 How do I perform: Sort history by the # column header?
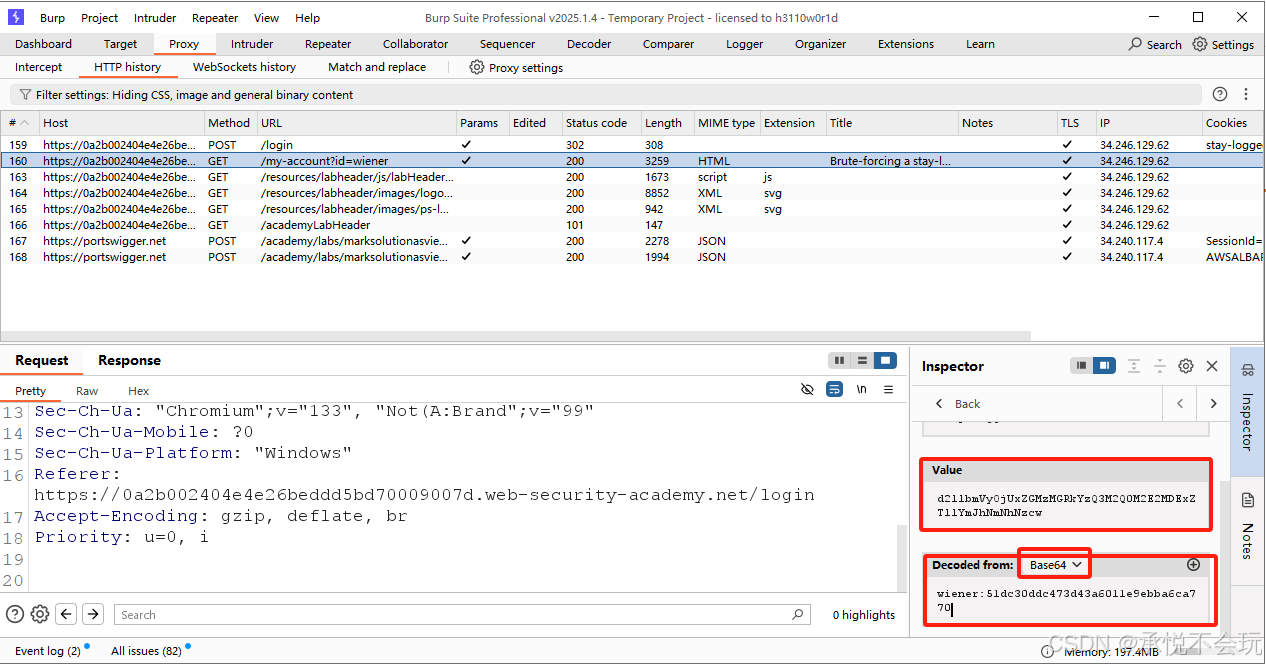tap(20, 123)
